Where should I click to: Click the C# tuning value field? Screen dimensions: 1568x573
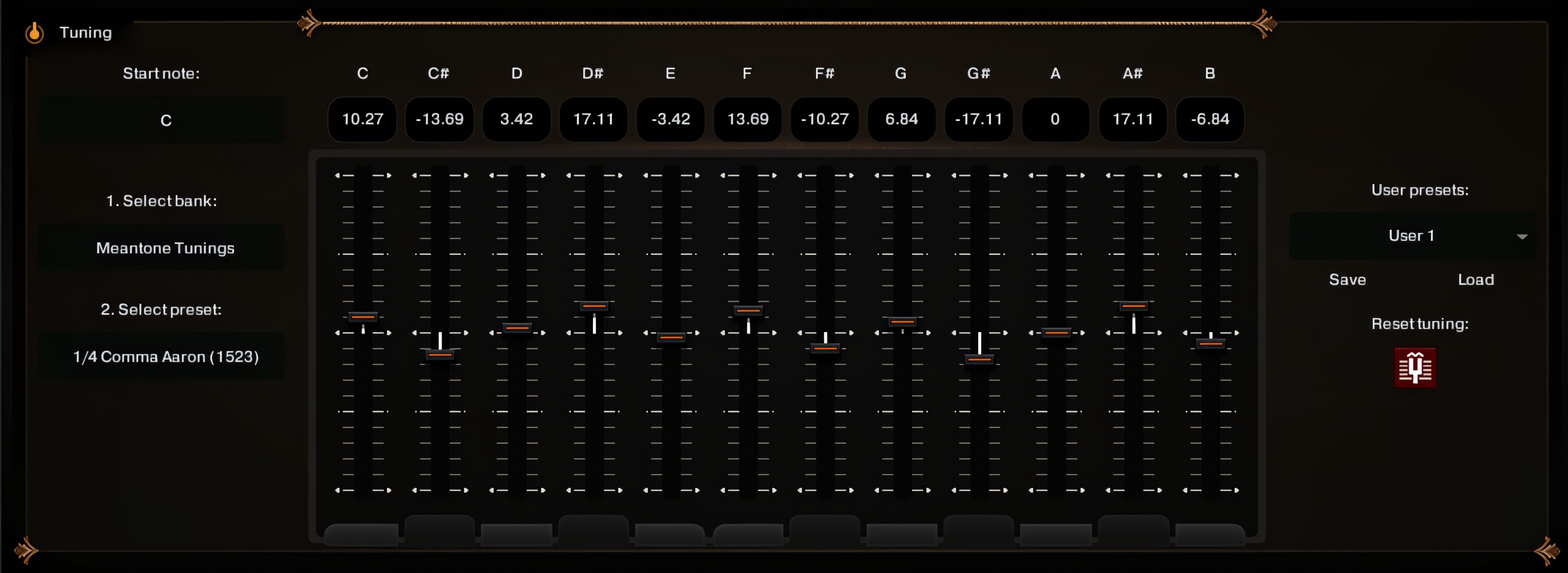439,119
